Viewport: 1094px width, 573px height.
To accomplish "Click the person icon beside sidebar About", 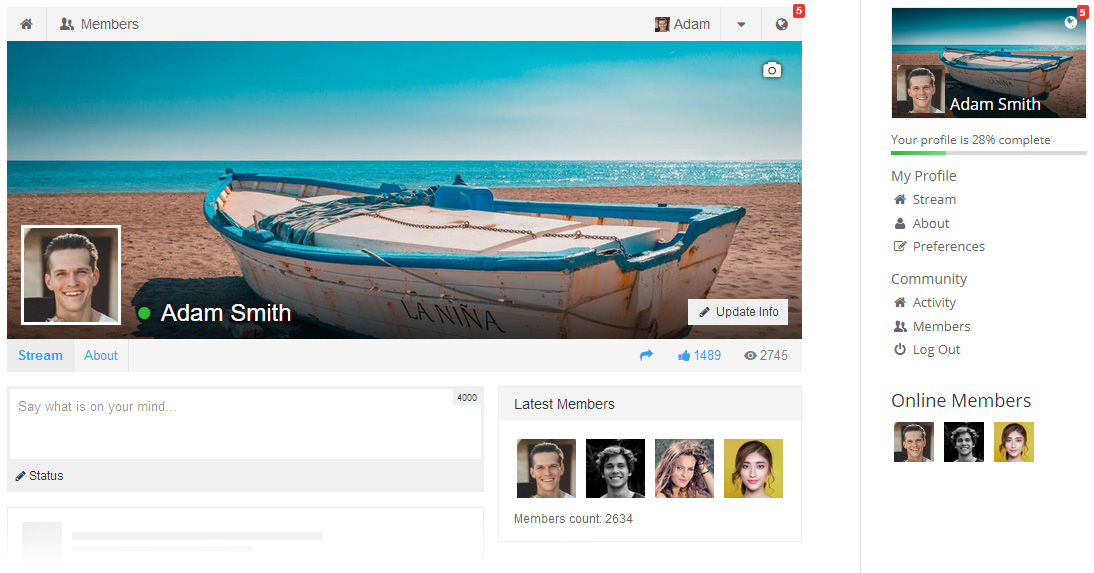I will pyautogui.click(x=900, y=223).
